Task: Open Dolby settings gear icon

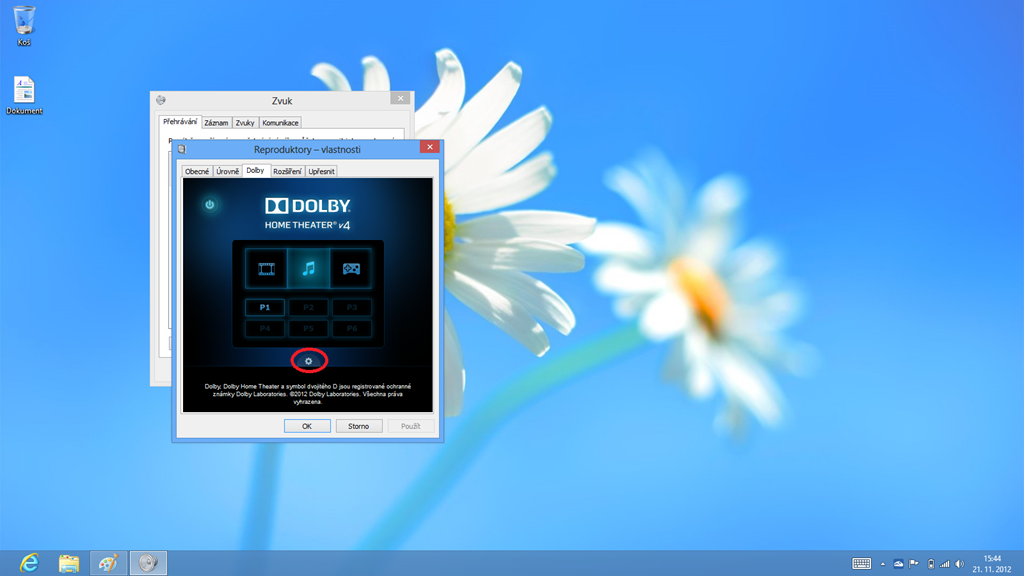Action: [x=309, y=360]
